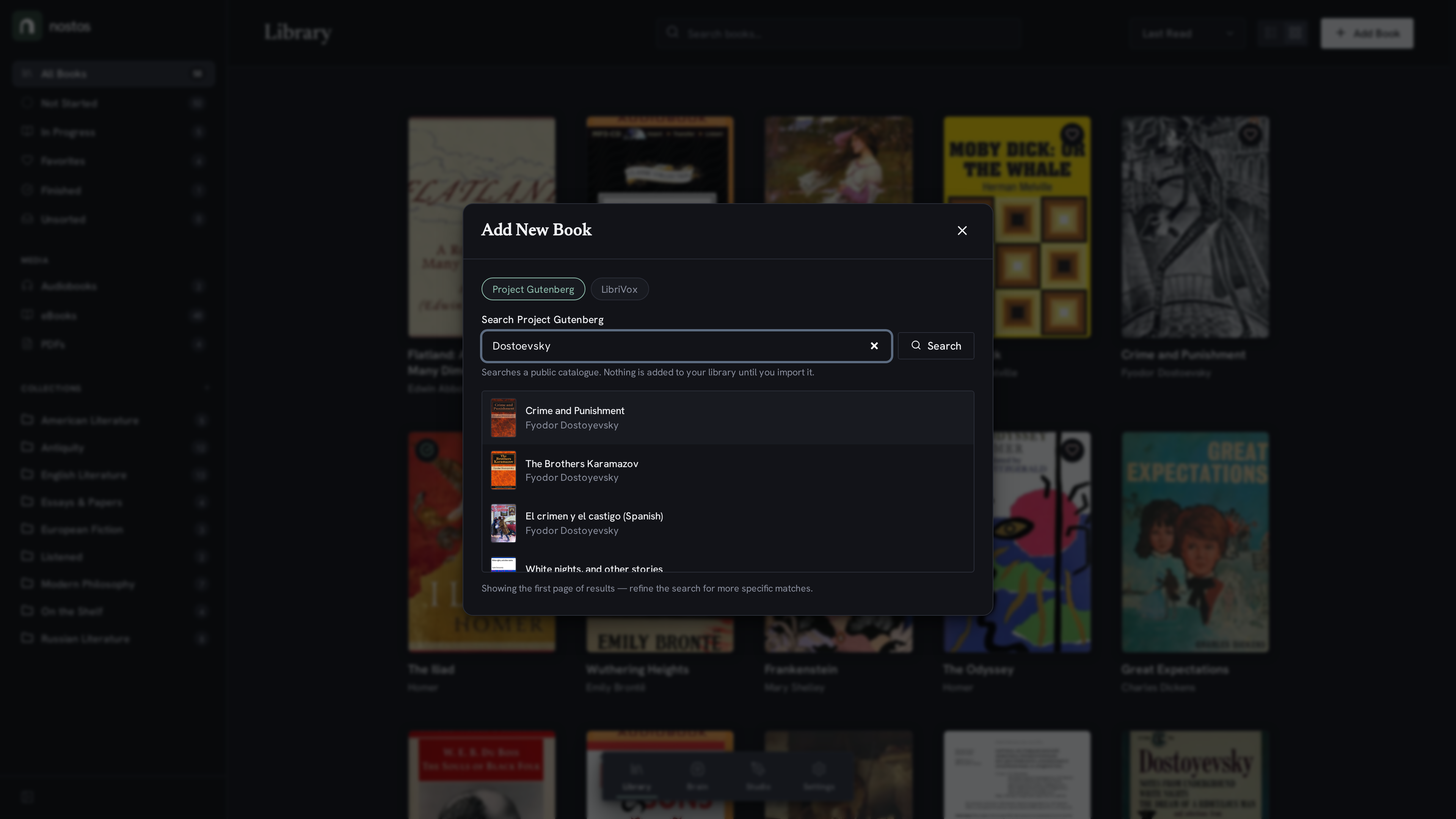Open the Dostoyevsky cover in bottom row
This screenshot has height=819, width=1456.
tap(1195, 775)
